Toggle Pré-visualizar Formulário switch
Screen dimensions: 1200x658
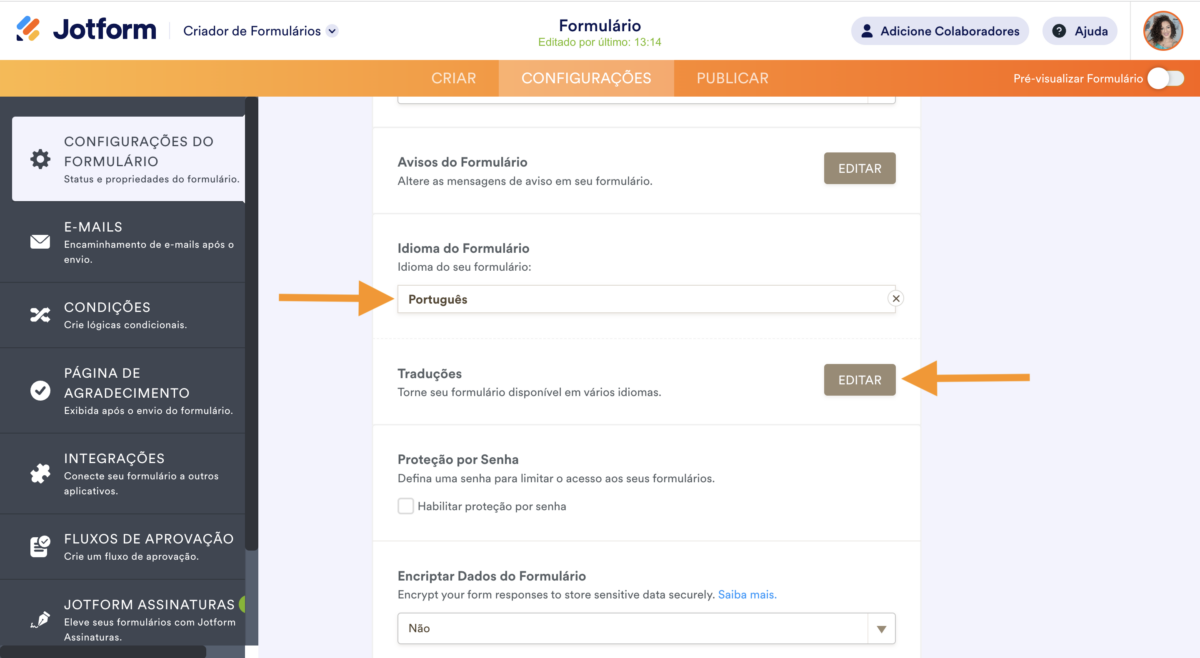[x=1165, y=78]
